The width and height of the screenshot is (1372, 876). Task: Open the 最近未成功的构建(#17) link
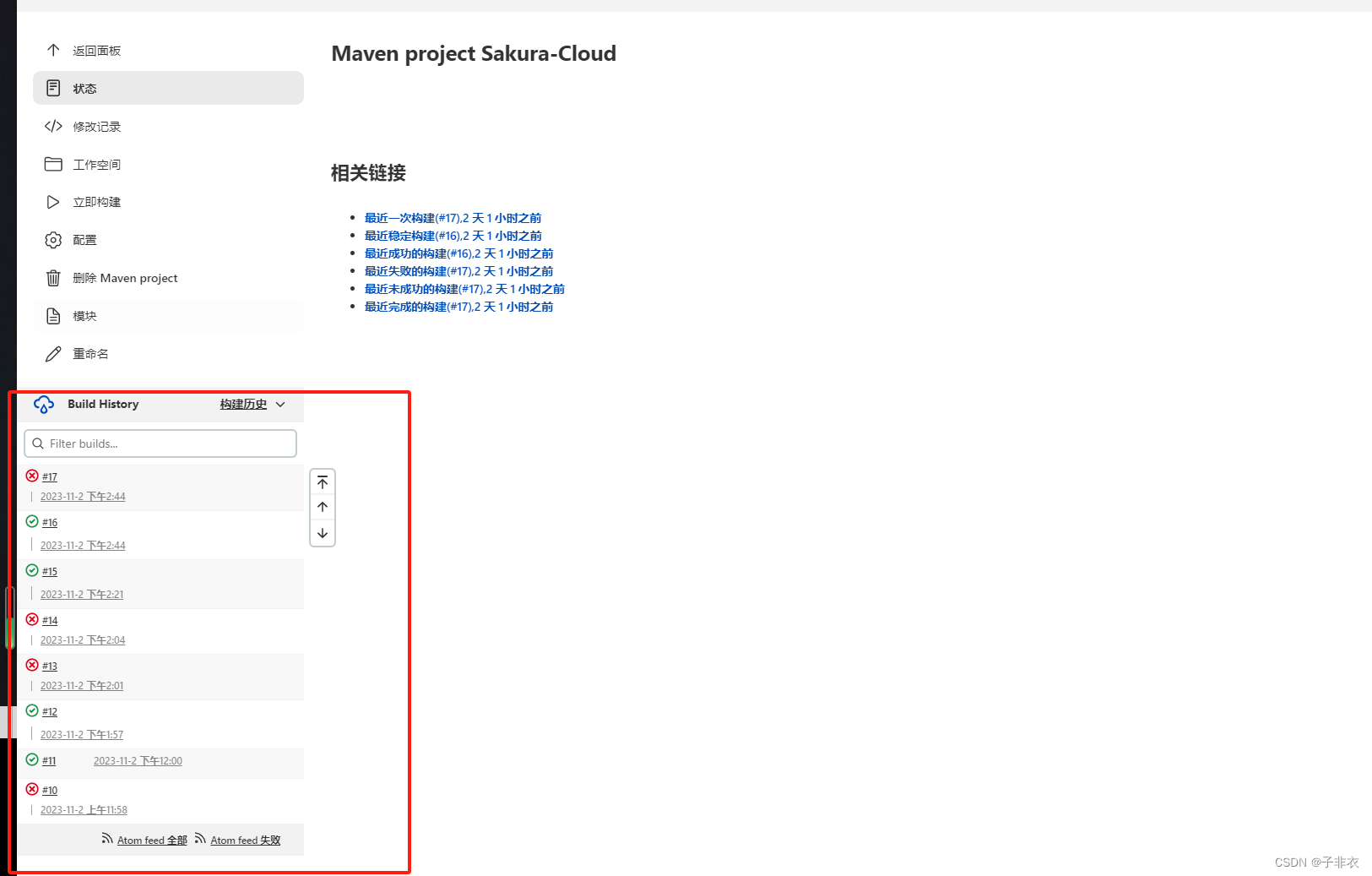(464, 289)
